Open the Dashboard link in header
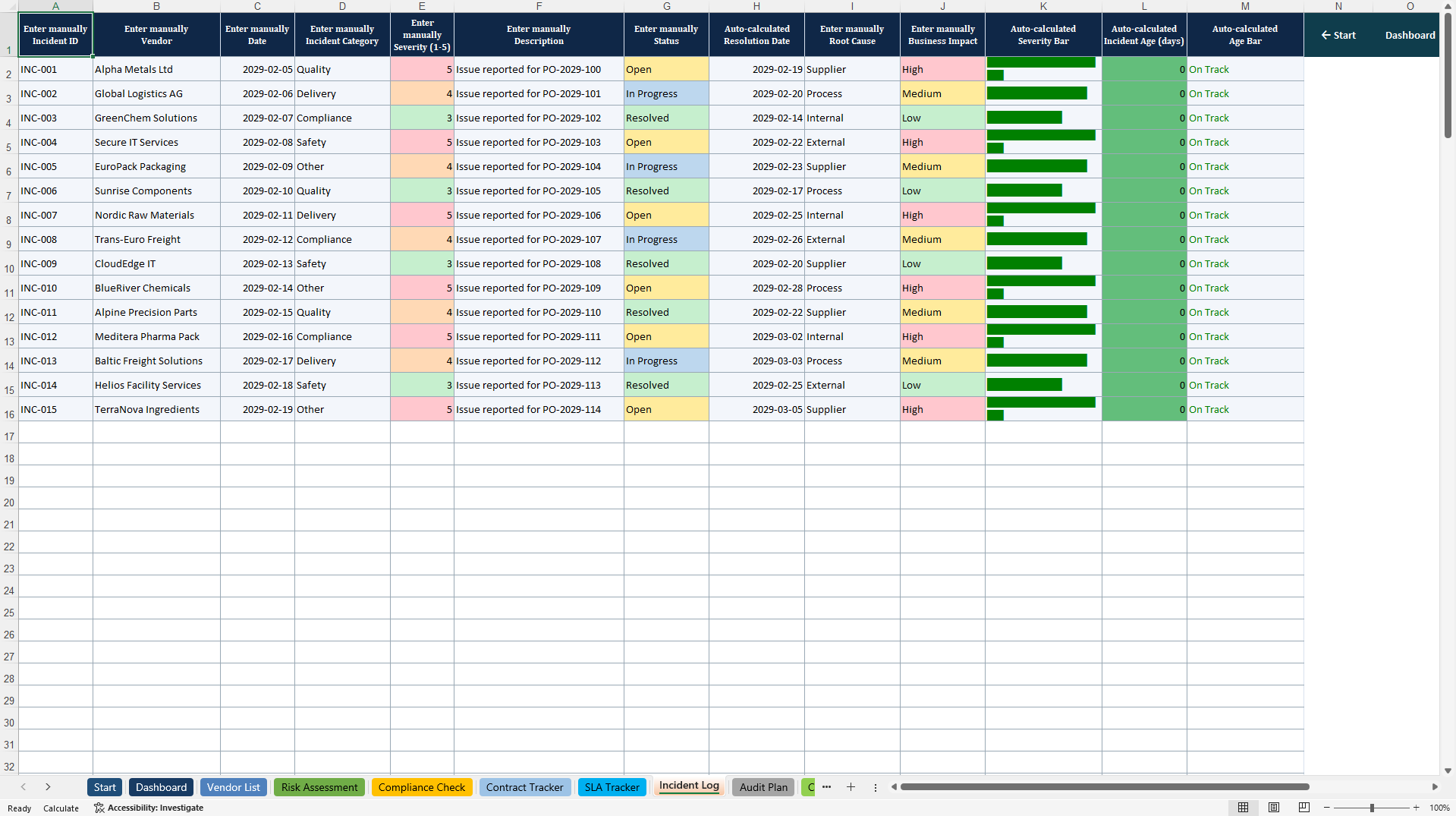Image resolution: width=1456 pixels, height=816 pixels. pos(1410,35)
